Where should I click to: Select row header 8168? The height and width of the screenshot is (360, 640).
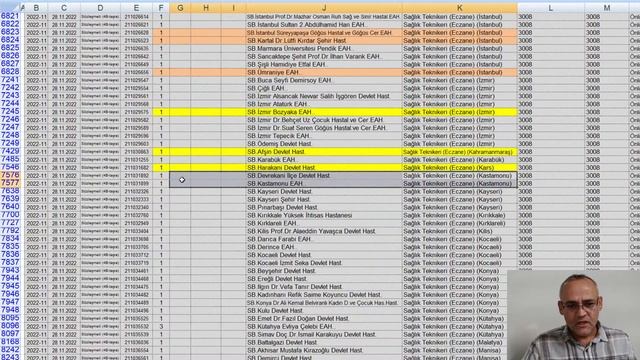pyautogui.click(x=10, y=342)
